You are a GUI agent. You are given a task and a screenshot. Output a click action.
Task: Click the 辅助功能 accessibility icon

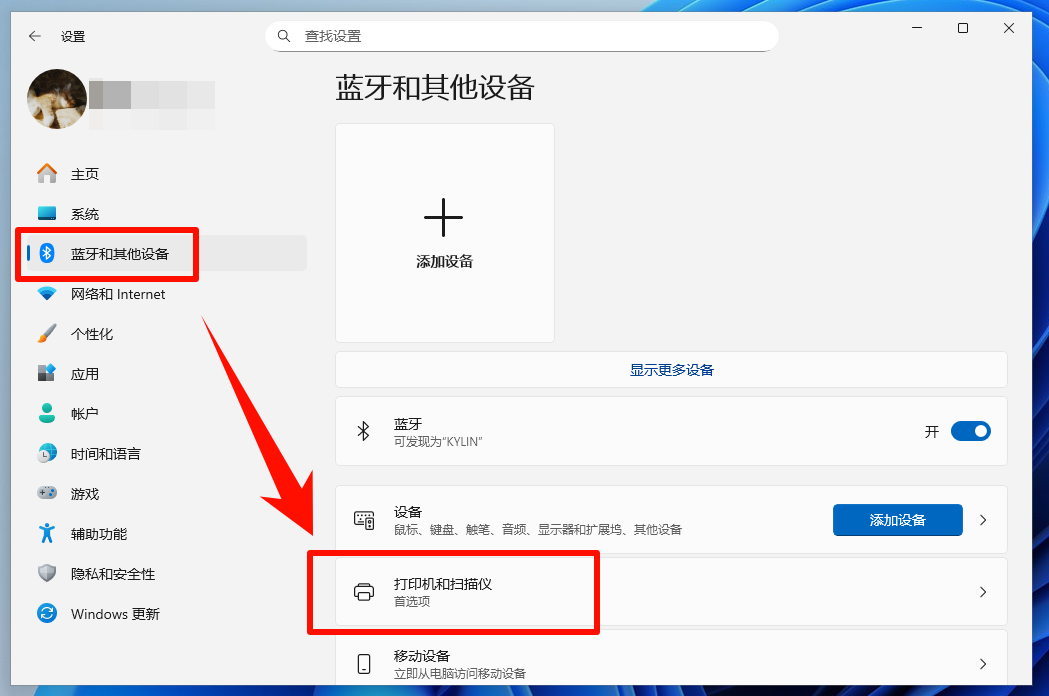tap(47, 533)
